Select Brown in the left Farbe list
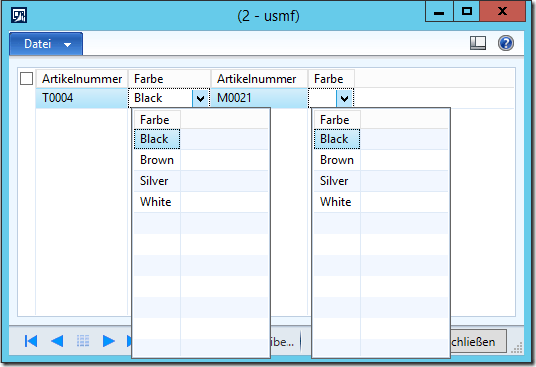The width and height of the screenshot is (536, 367). [x=157, y=160]
